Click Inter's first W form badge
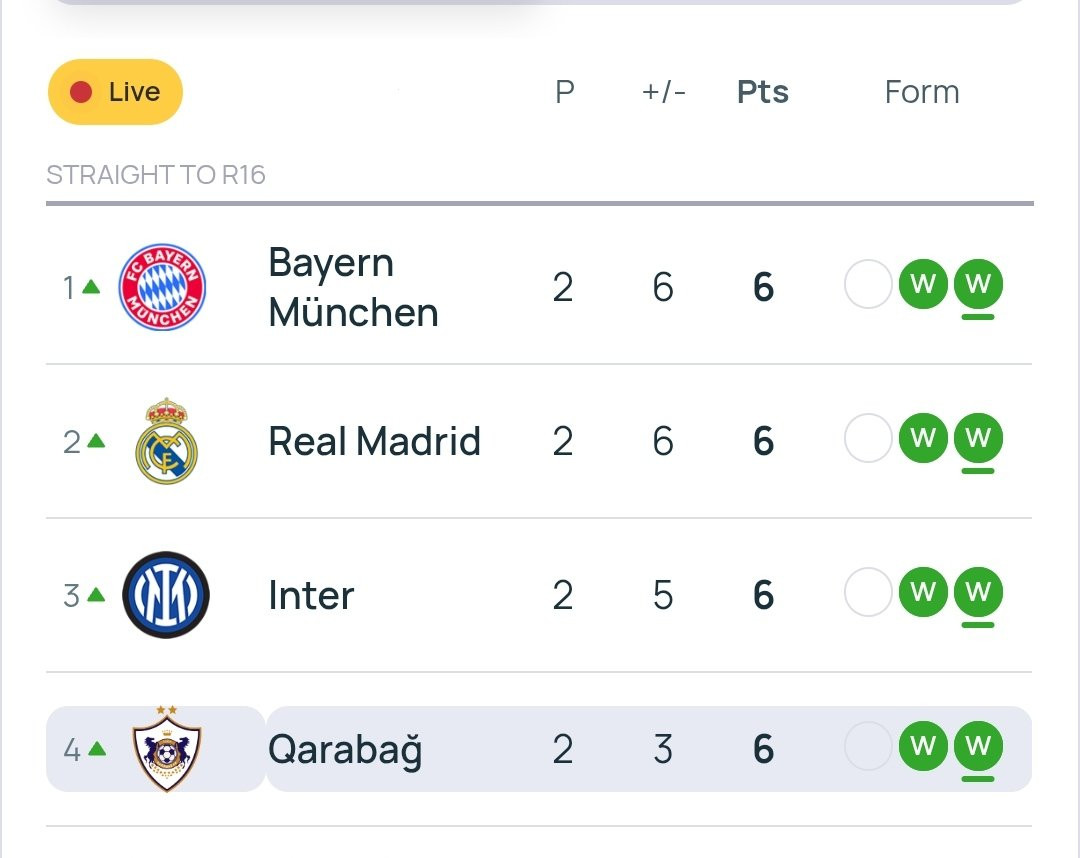The image size is (1080, 858). click(923, 592)
